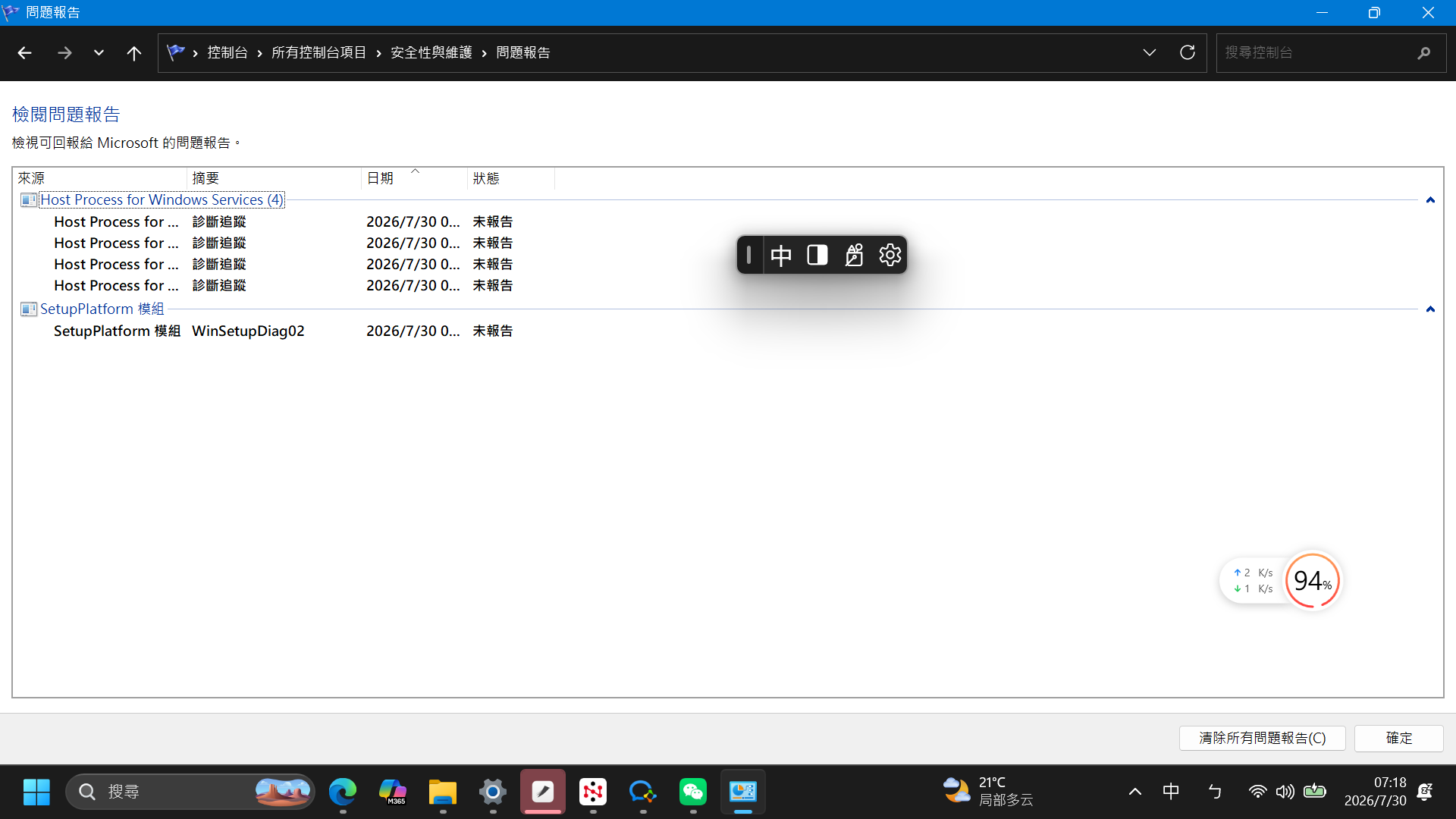Click the search magnifier icon

point(1424,52)
